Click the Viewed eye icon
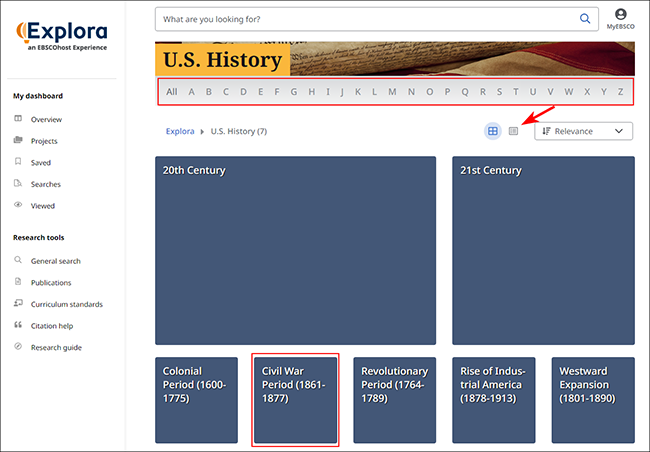Viewport: 650px width, 452px height. tap(18, 204)
